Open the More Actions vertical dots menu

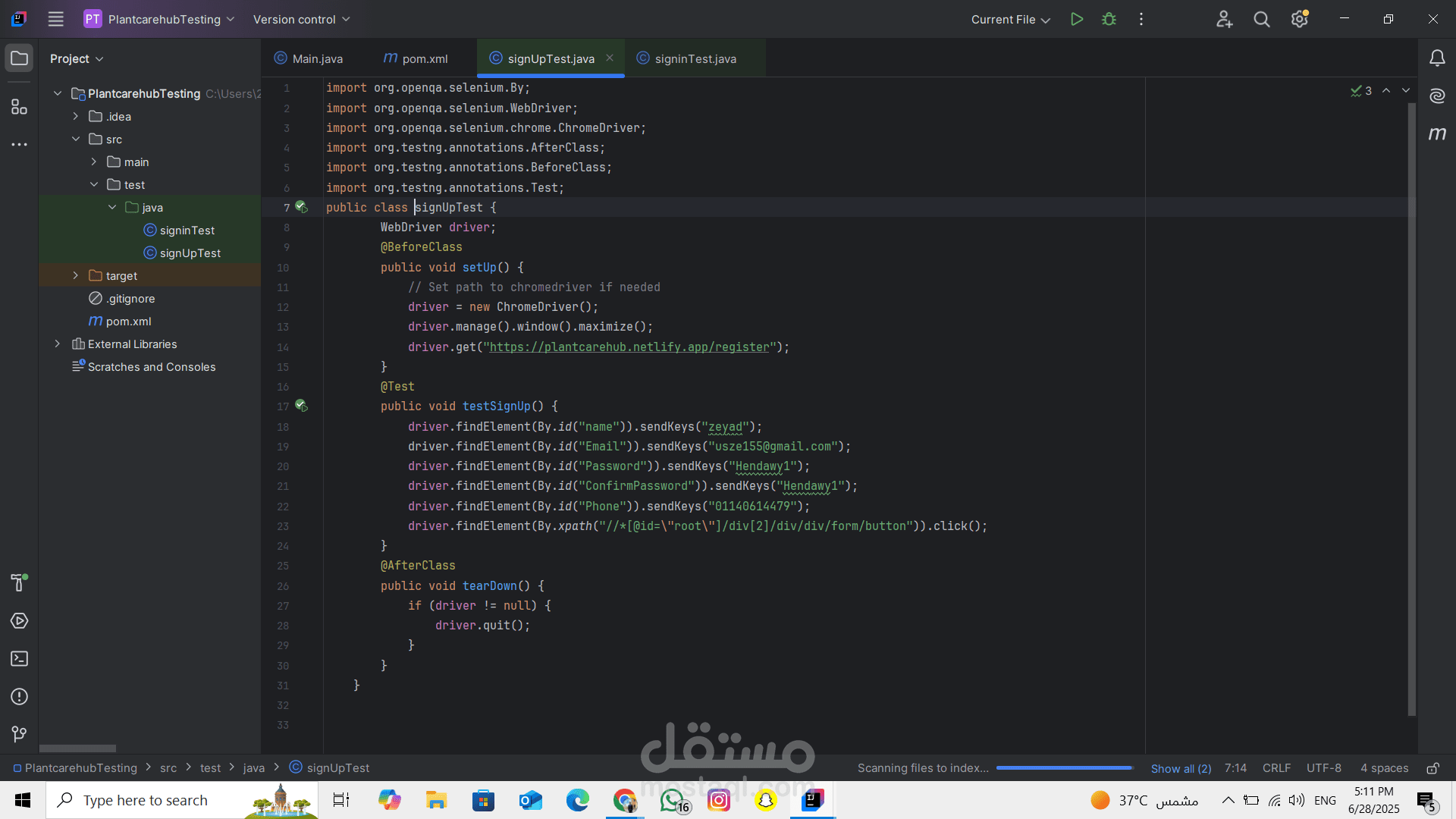pos(1141,19)
